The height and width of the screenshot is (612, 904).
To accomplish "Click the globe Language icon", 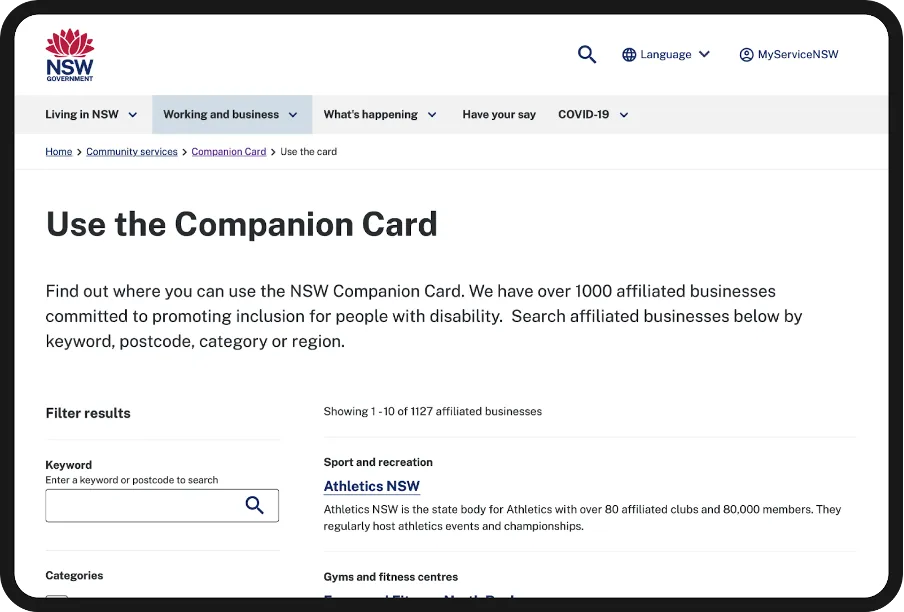I will tap(628, 54).
